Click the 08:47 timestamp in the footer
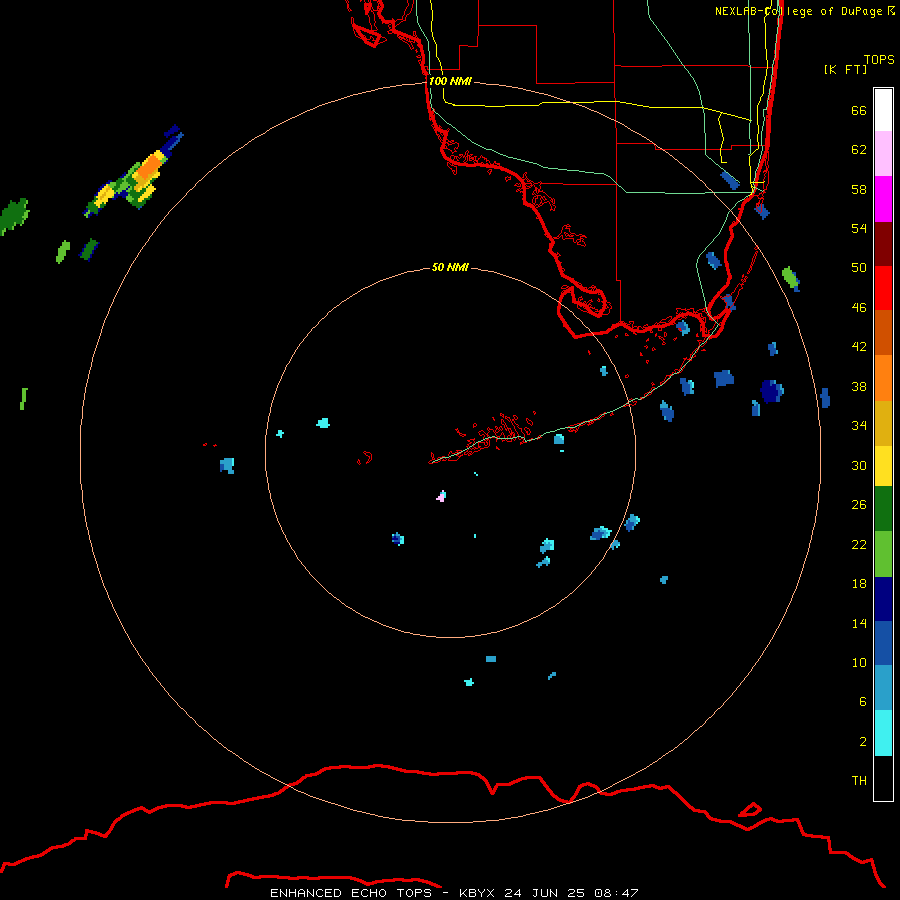Image resolution: width=900 pixels, height=900 pixels. click(x=616, y=893)
